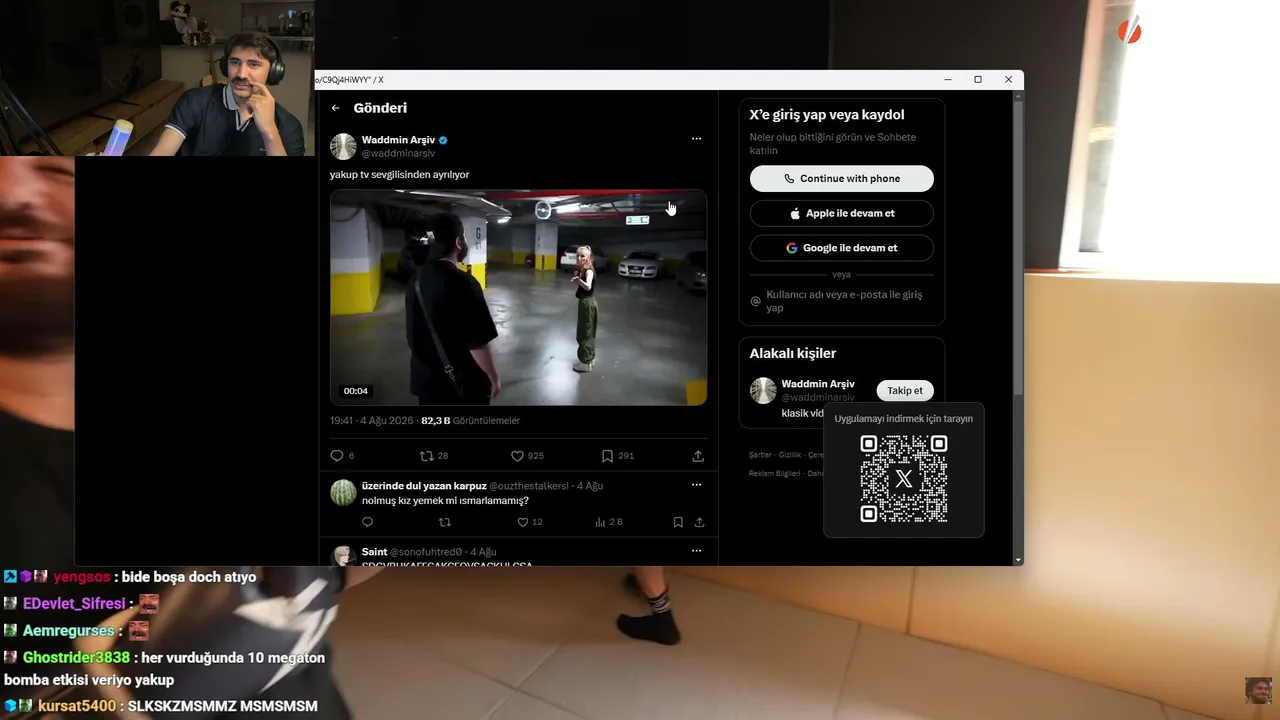Viewport: 1280px width, 720px height.
Task: Open the '82,3 B Görüntülemeler' view count
Action: coord(470,421)
